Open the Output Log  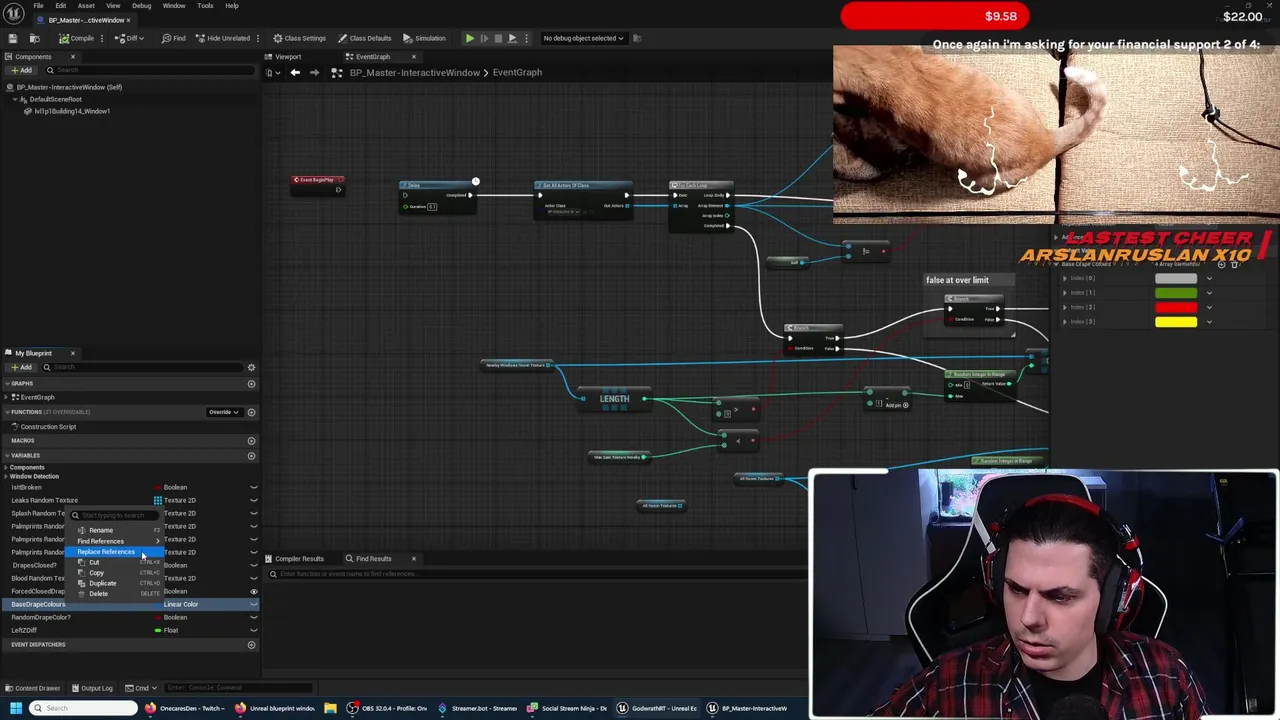pos(92,688)
